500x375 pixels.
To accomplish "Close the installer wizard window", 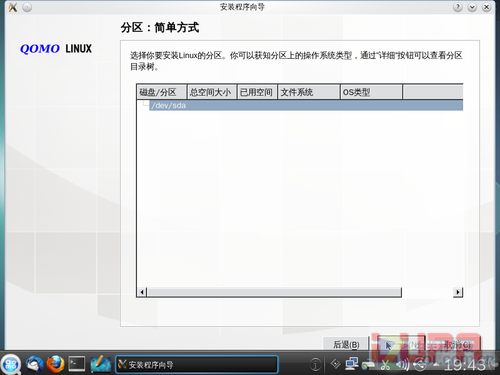I will 486,7.
